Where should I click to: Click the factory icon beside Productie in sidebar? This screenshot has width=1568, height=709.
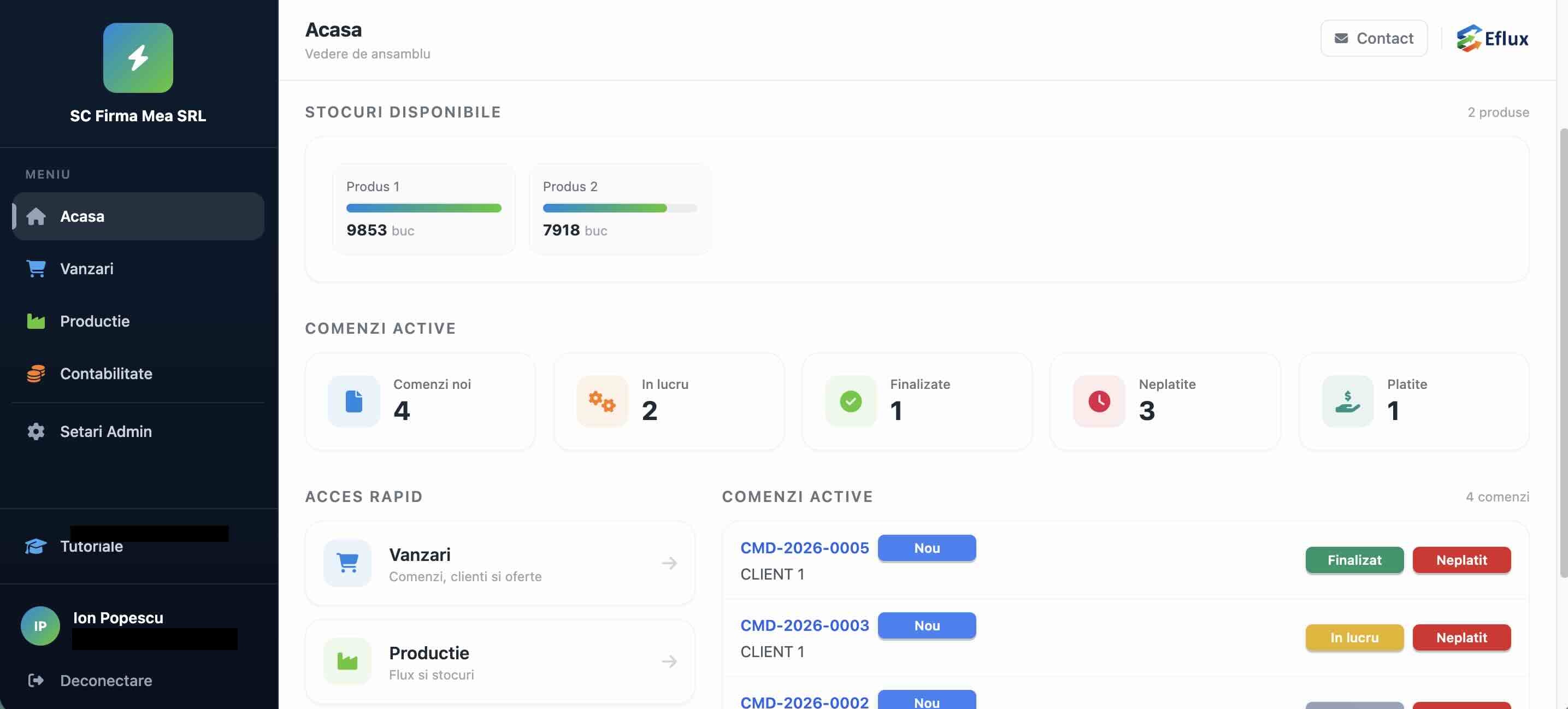pos(36,321)
